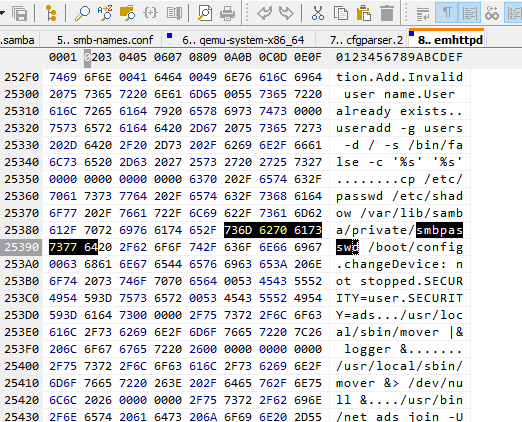Click hex value 263E in row 25410
This screenshot has height=422, width=522.
[x=168, y=383]
